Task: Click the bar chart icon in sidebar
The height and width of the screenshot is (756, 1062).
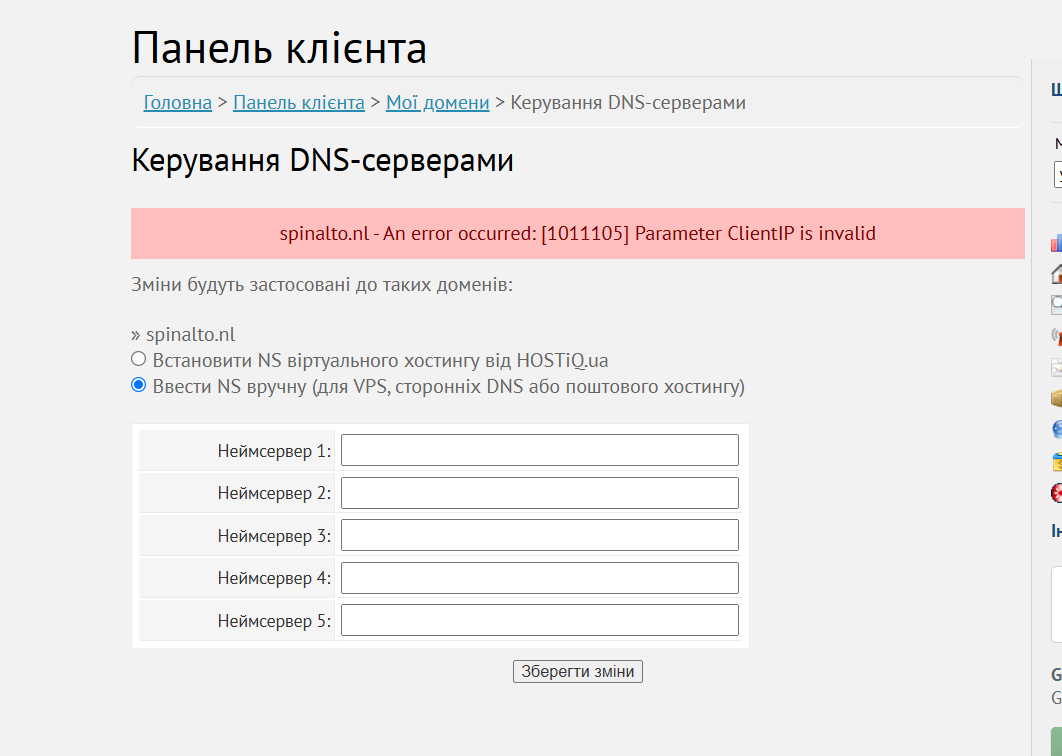Action: pyautogui.click(x=1057, y=243)
